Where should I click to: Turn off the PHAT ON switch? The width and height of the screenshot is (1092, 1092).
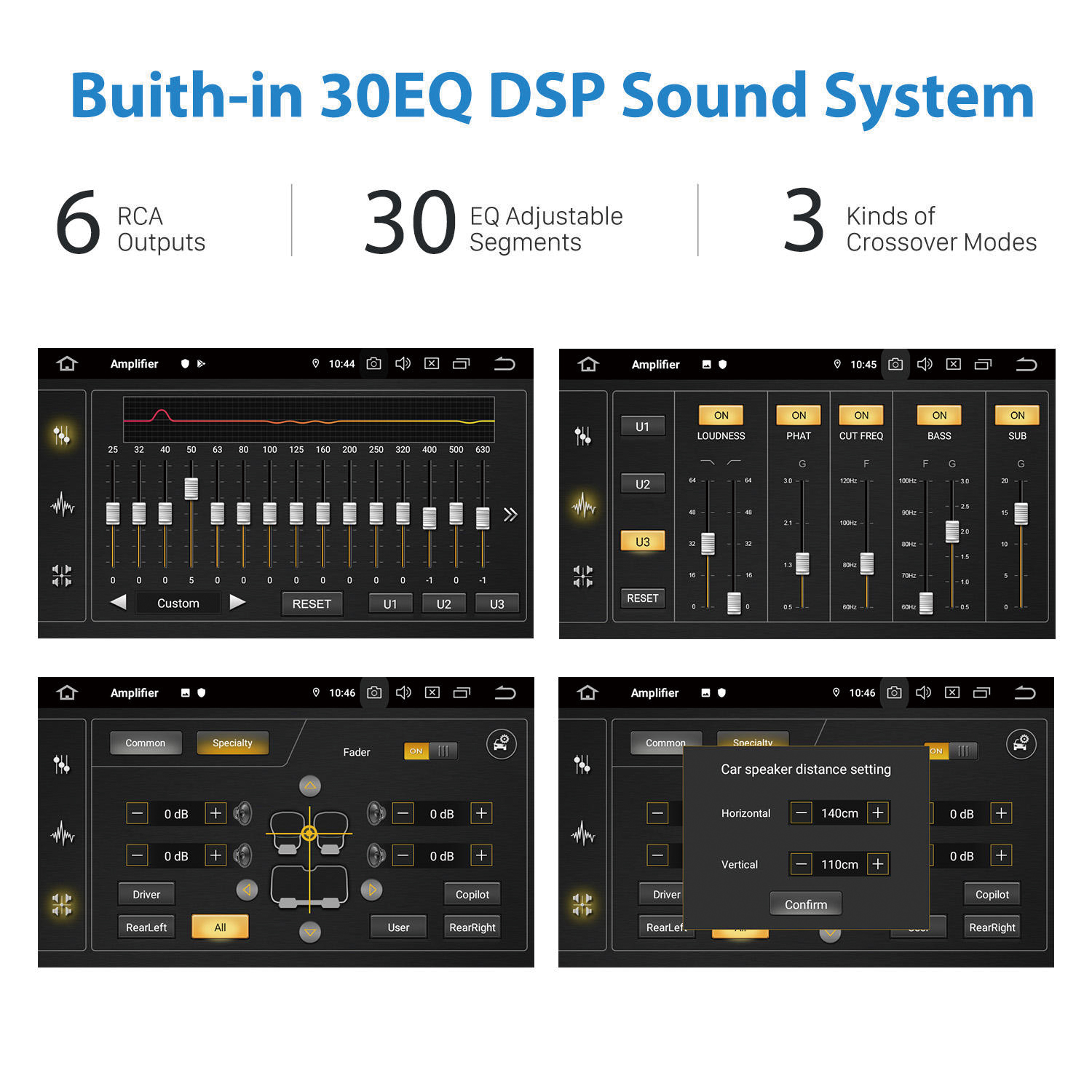pyautogui.click(x=799, y=415)
